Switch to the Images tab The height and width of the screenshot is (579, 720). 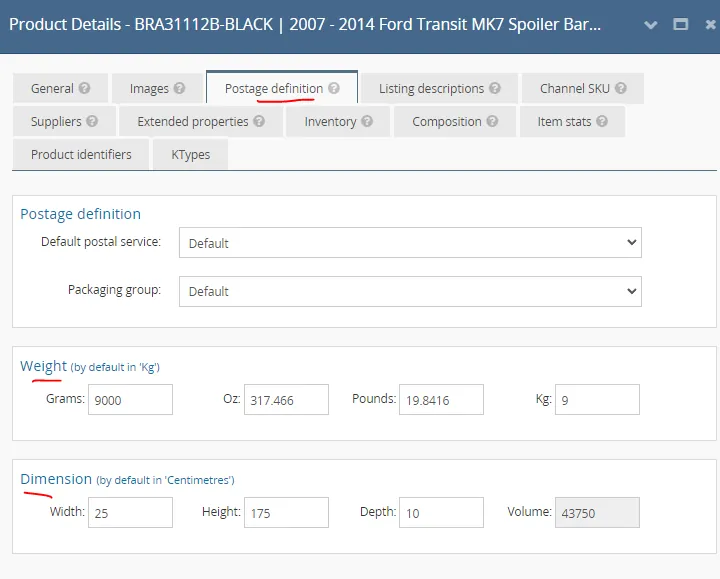157,88
